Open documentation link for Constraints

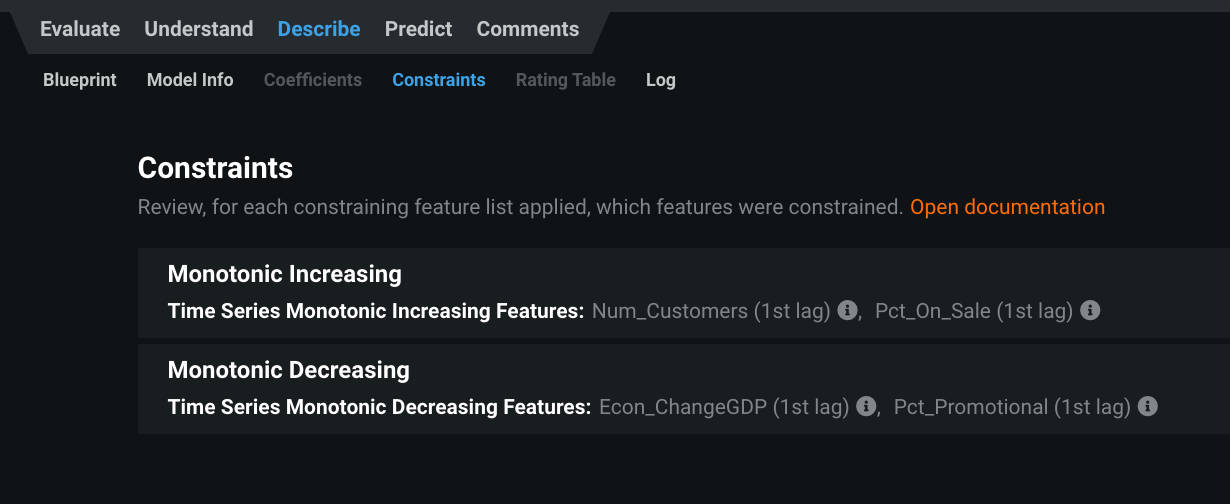[1007, 207]
